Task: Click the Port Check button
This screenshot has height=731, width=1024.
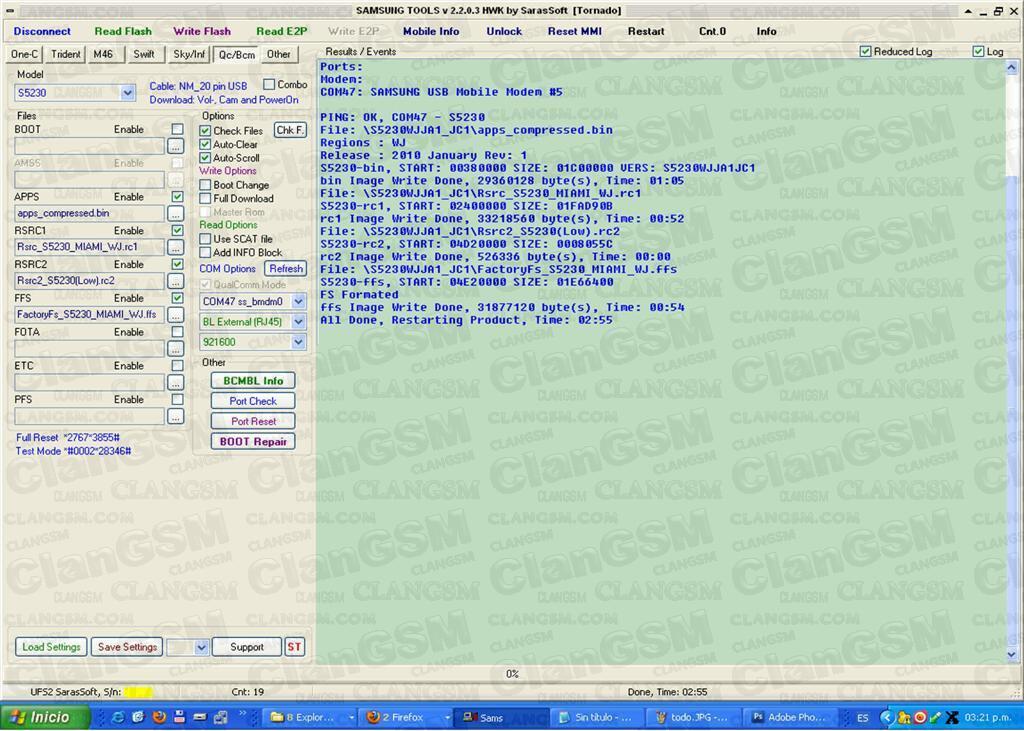Action: pos(253,401)
